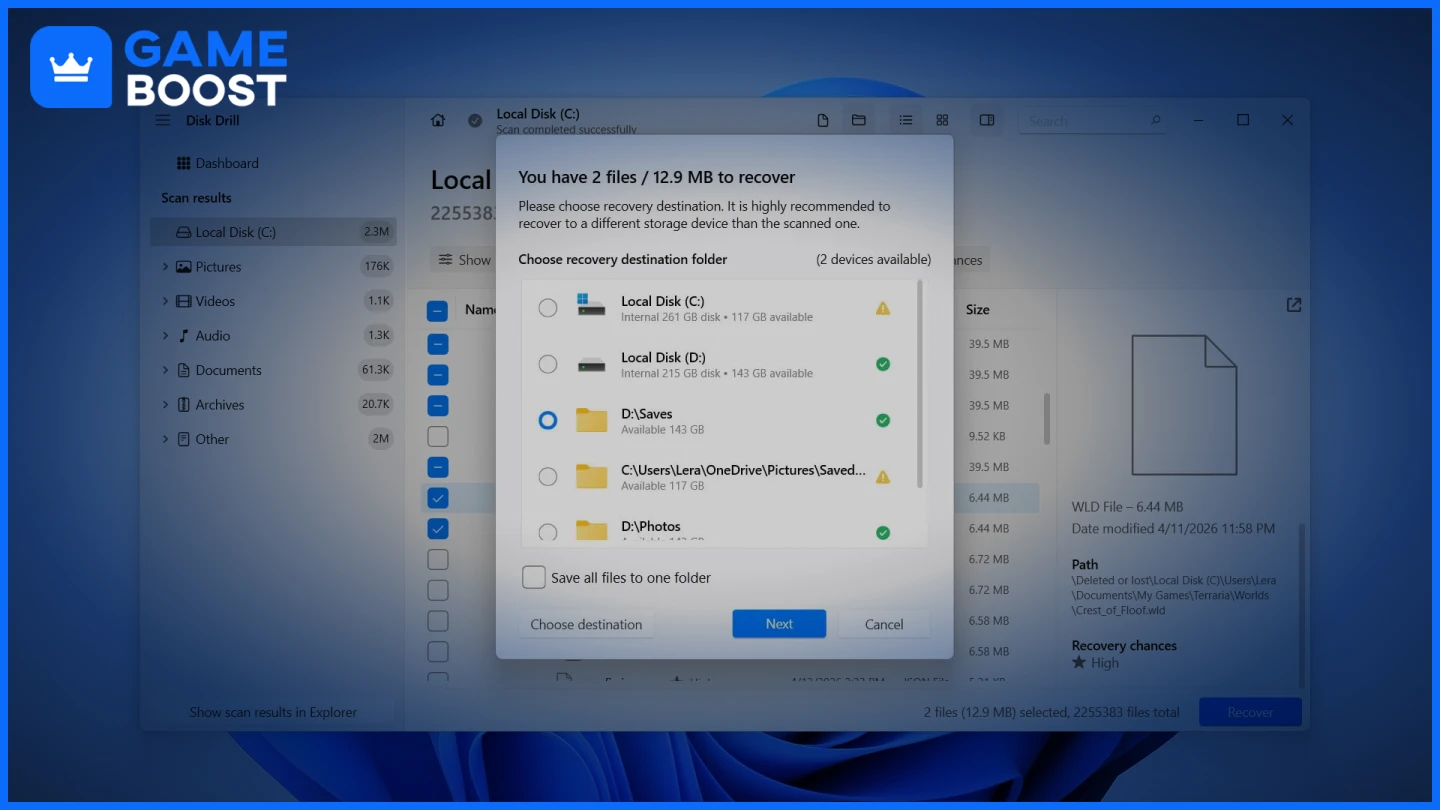The width and height of the screenshot is (1440, 810).
Task: Switch to list view in the toolbar
Action: click(x=905, y=120)
